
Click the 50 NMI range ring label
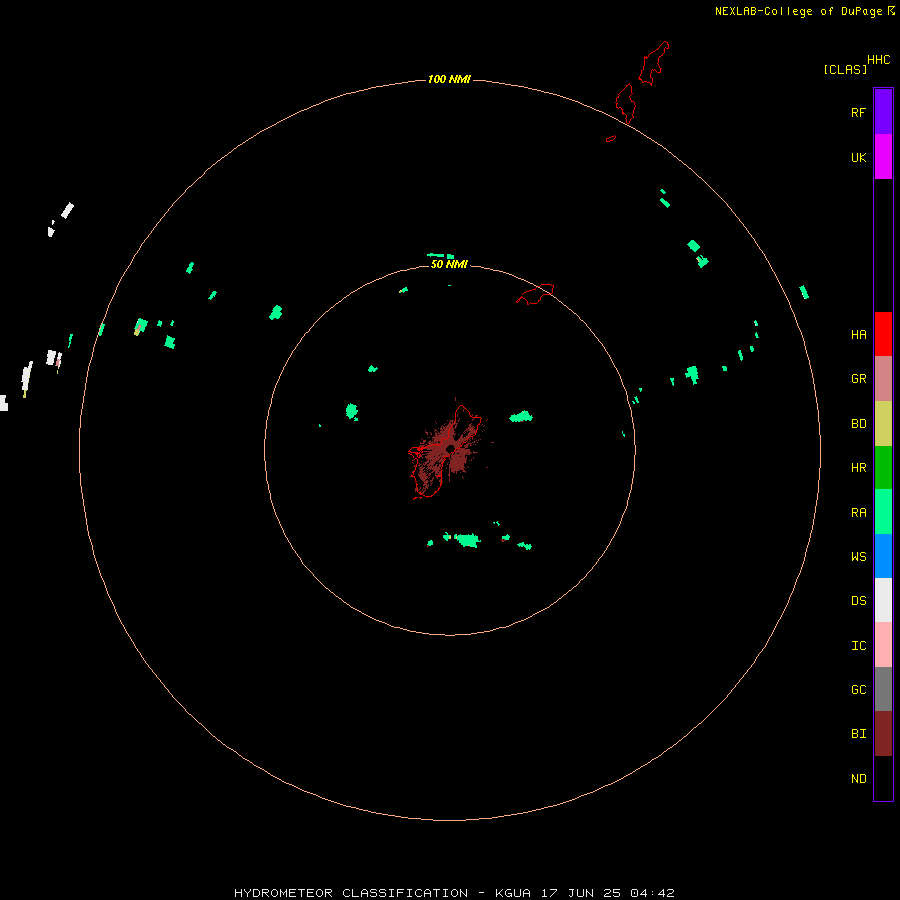[449, 264]
